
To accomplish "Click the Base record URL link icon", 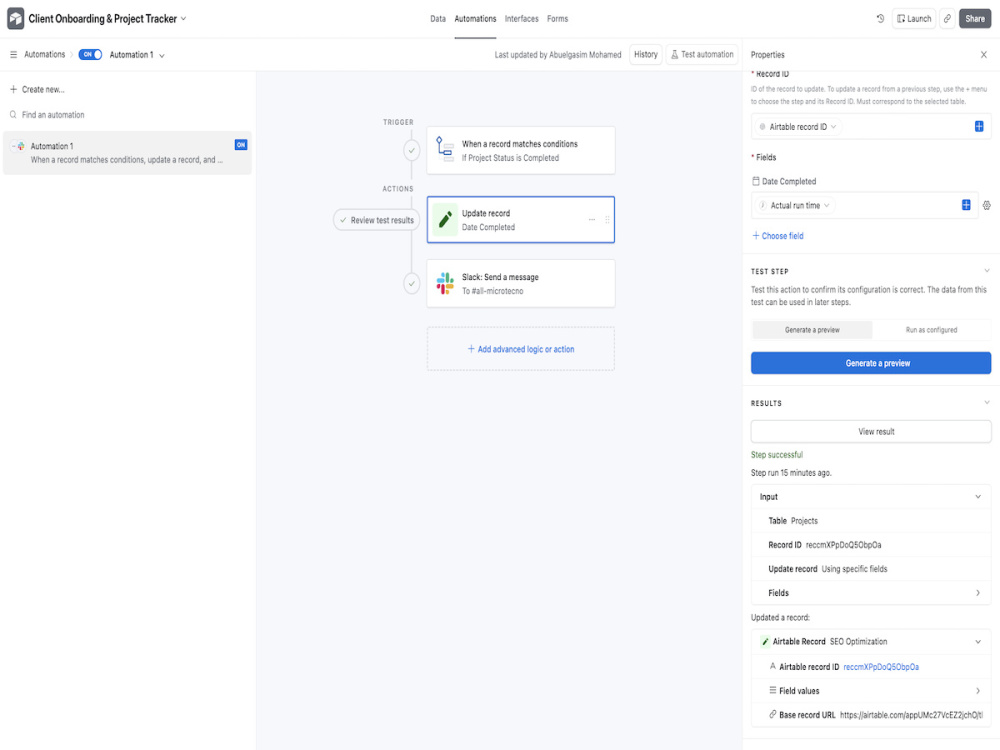I will tap(772, 714).
